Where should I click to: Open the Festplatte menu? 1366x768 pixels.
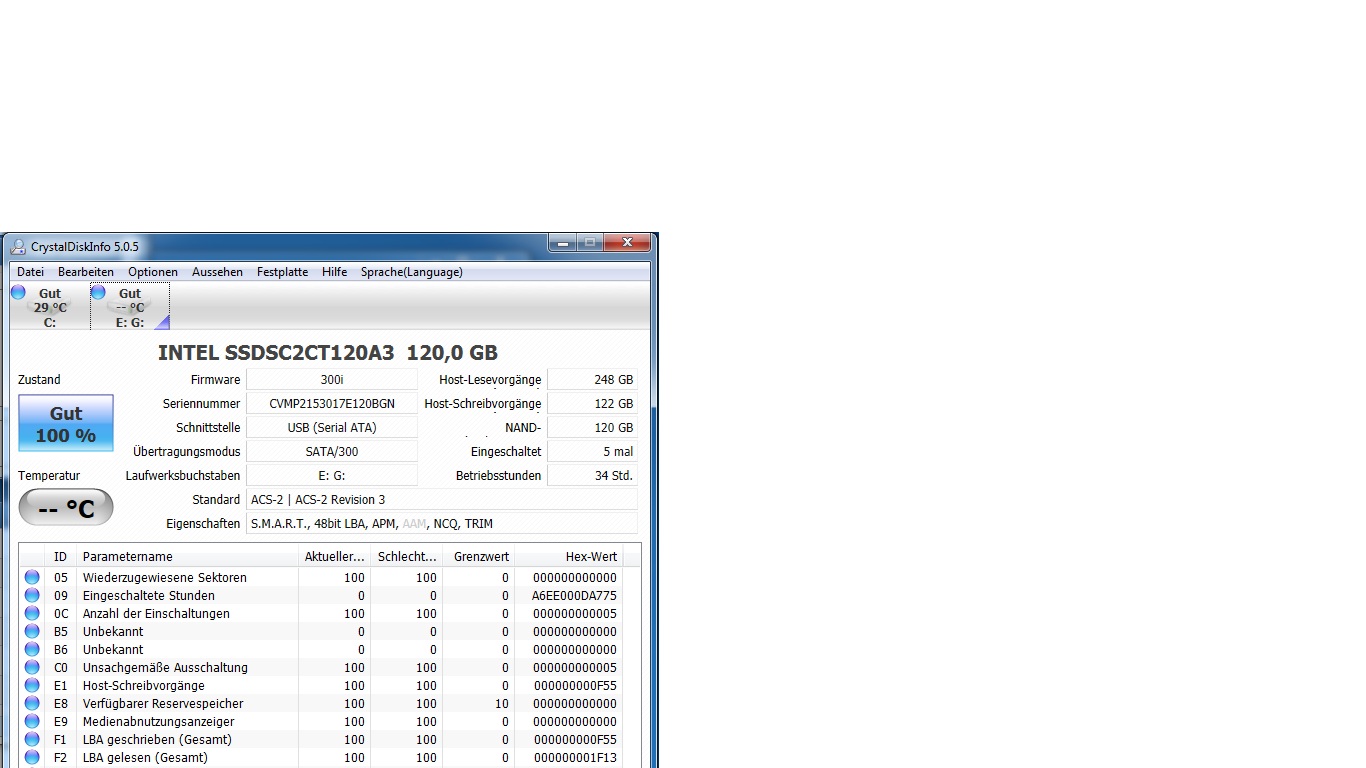(x=282, y=272)
